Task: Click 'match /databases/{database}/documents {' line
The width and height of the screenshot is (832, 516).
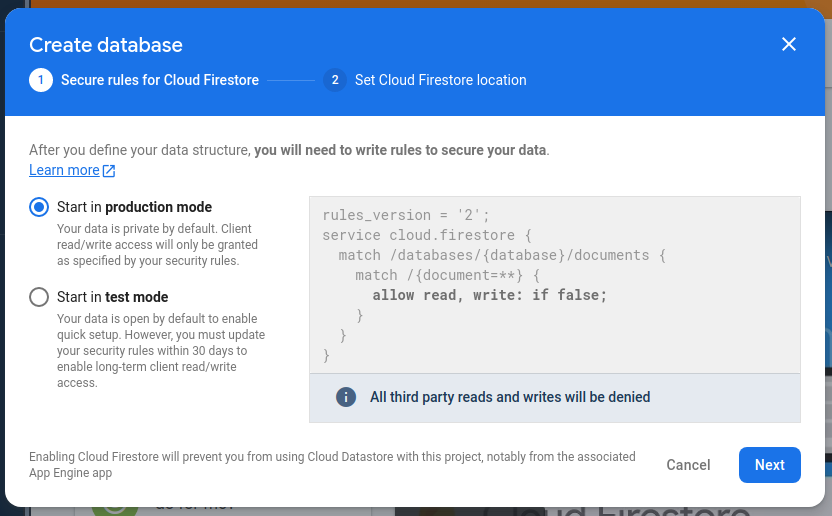Action: 502,255
